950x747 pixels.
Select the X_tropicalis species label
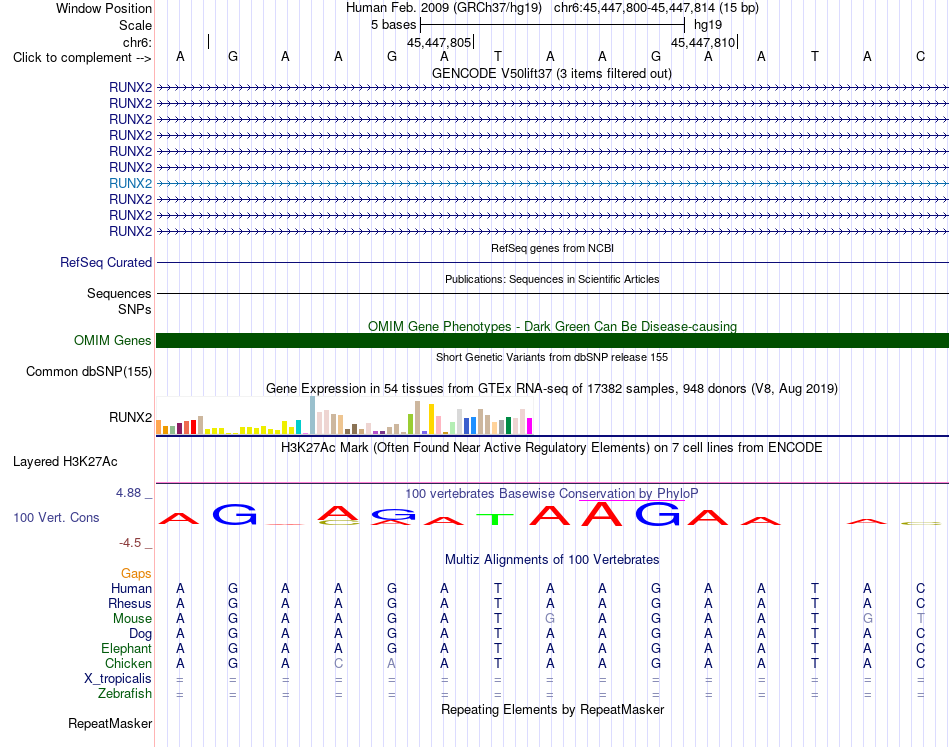118,679
